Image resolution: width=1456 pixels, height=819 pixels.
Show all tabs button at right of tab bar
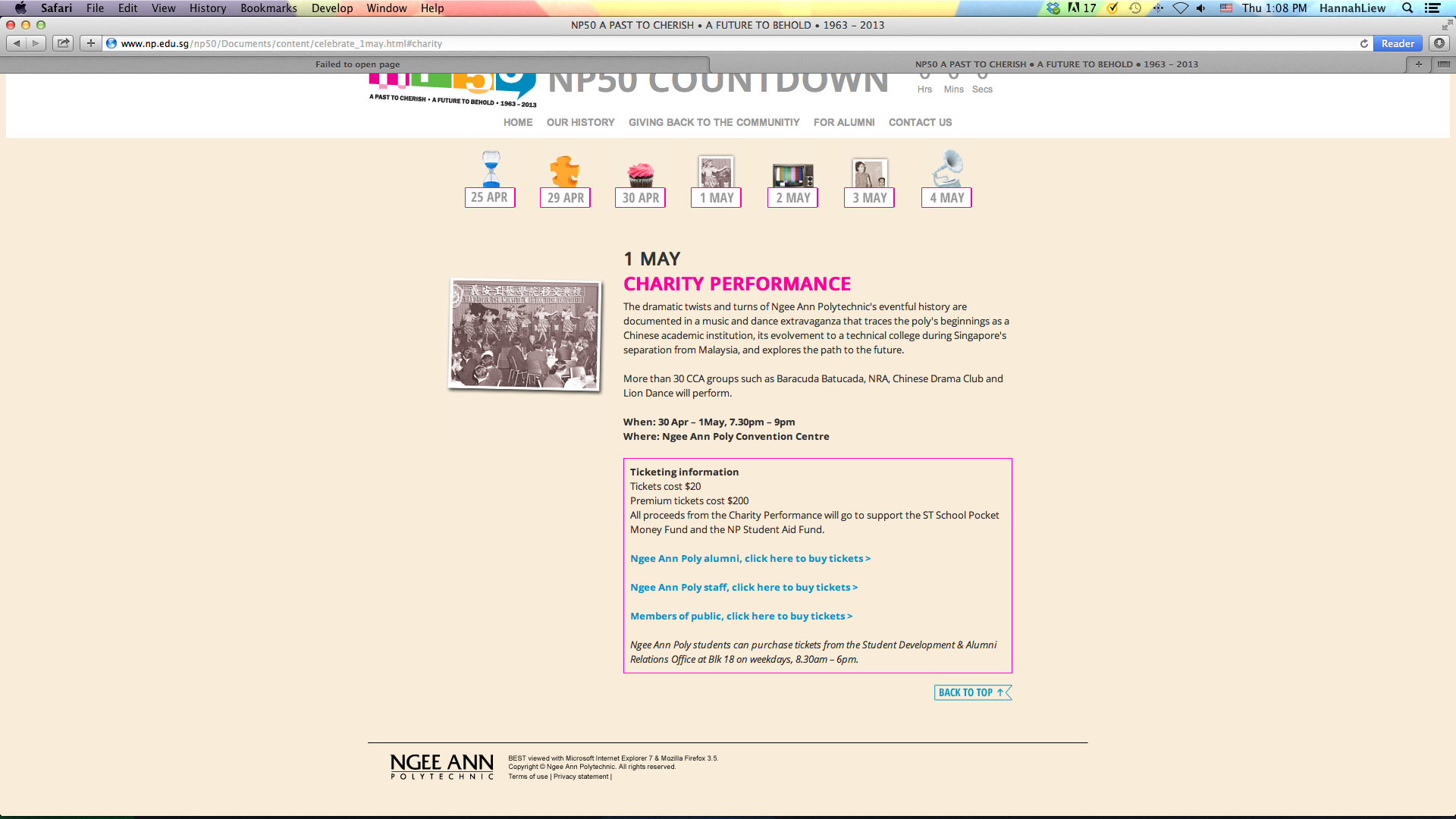pyautogui.click(x=1443, y=64)
